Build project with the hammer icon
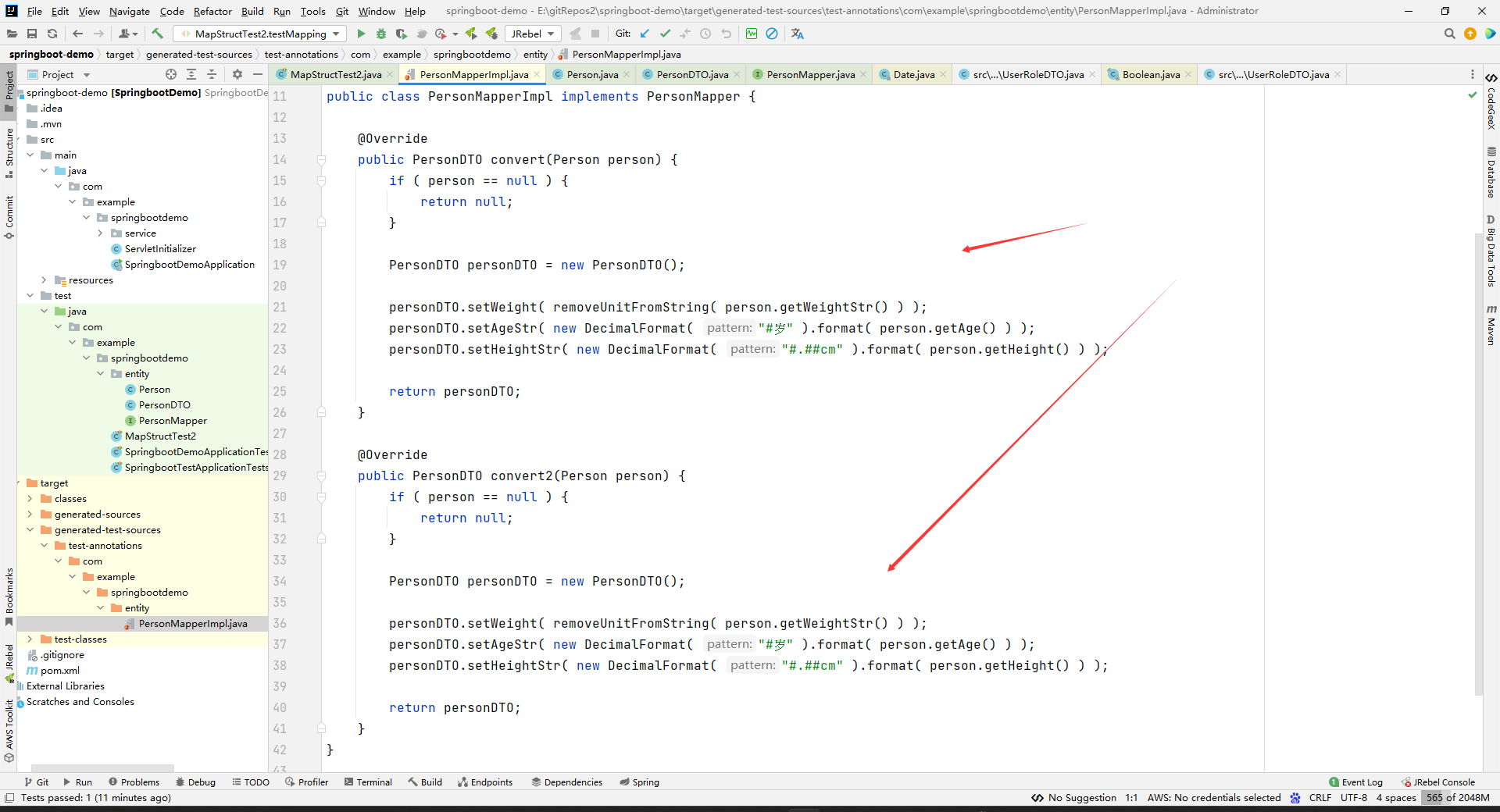 (157, 34)
